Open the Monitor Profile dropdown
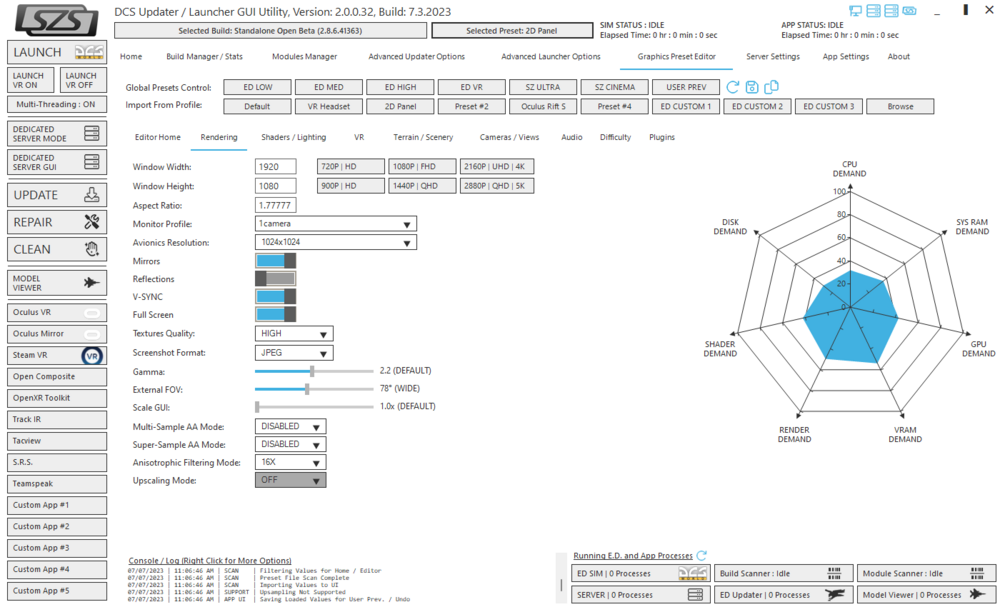1000x607 pixels. [x=335, y=224]
